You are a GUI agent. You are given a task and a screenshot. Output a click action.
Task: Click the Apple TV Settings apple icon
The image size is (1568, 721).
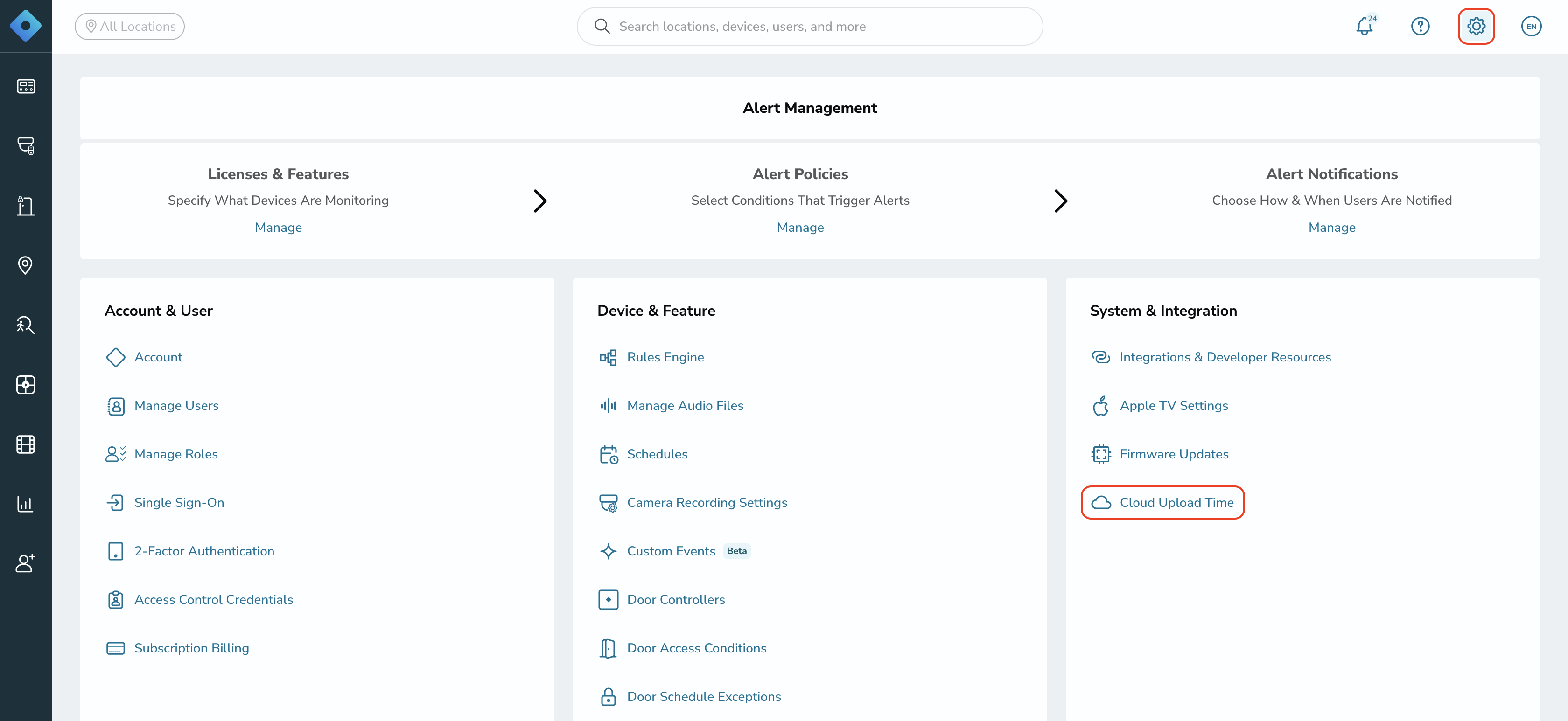pyautogui.click(x=1100, y=406)
